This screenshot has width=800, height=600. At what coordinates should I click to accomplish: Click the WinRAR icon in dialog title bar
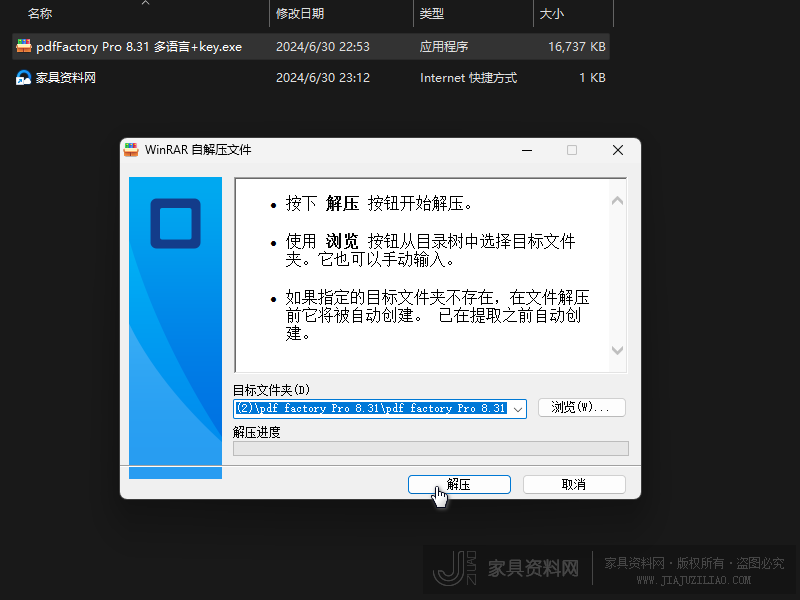[132, 149]
